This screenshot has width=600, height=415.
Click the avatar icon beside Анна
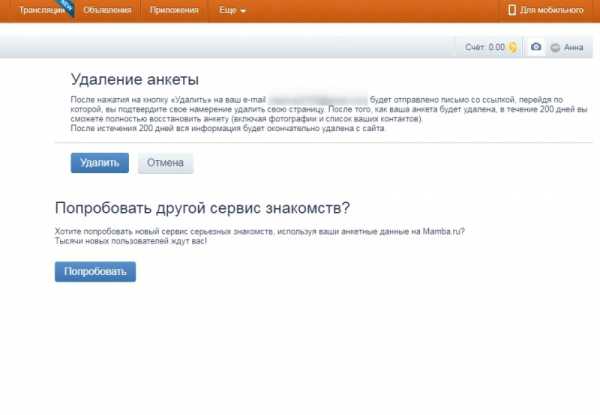555,47
